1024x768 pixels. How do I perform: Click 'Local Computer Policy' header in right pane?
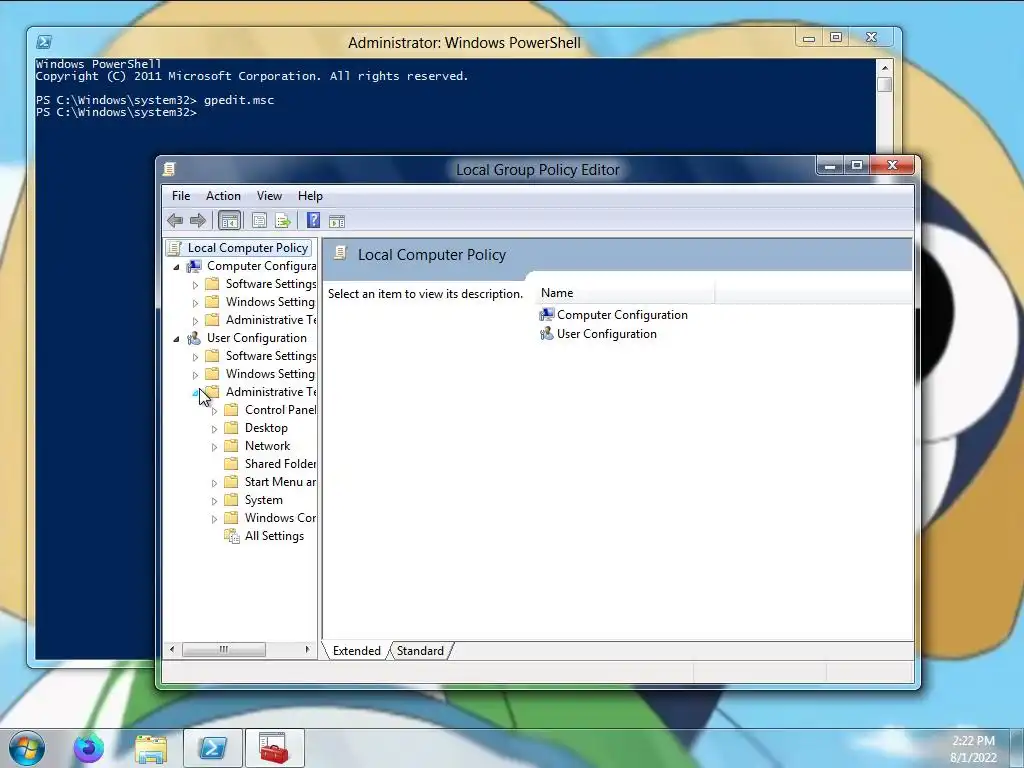pyautogui.click(x=432, y=255)
